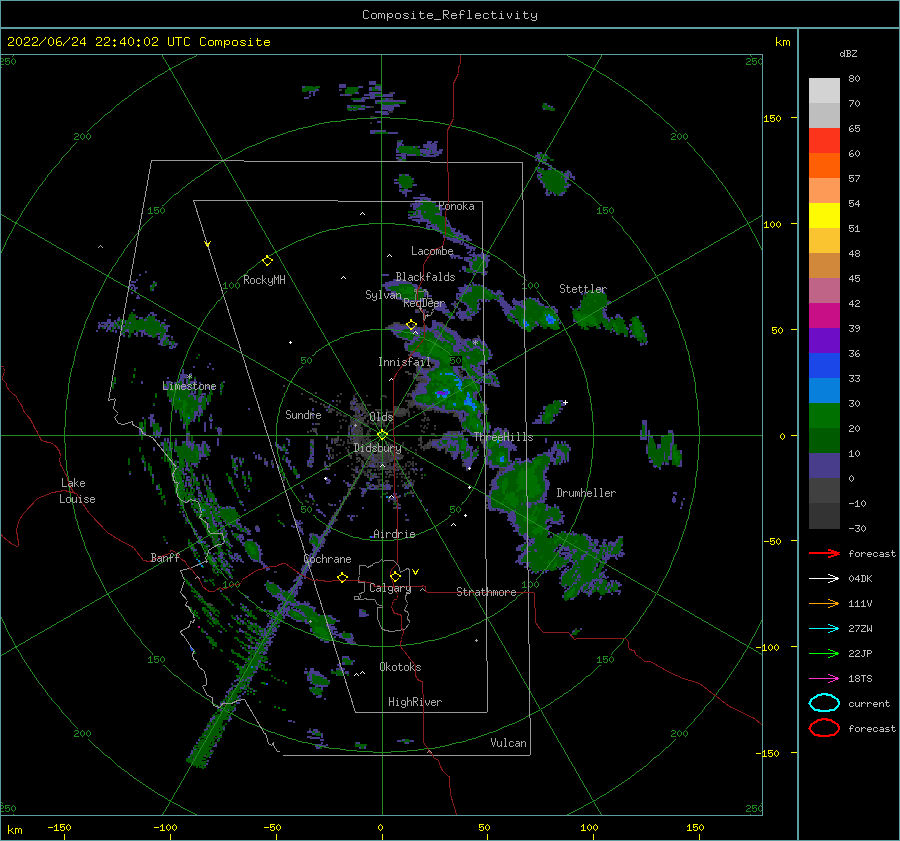Image resolution: width=900 pixels, height=841 pixels.
Task: Pick the bright yellow swatch between 54 and 51
Action: coord(824,216)
